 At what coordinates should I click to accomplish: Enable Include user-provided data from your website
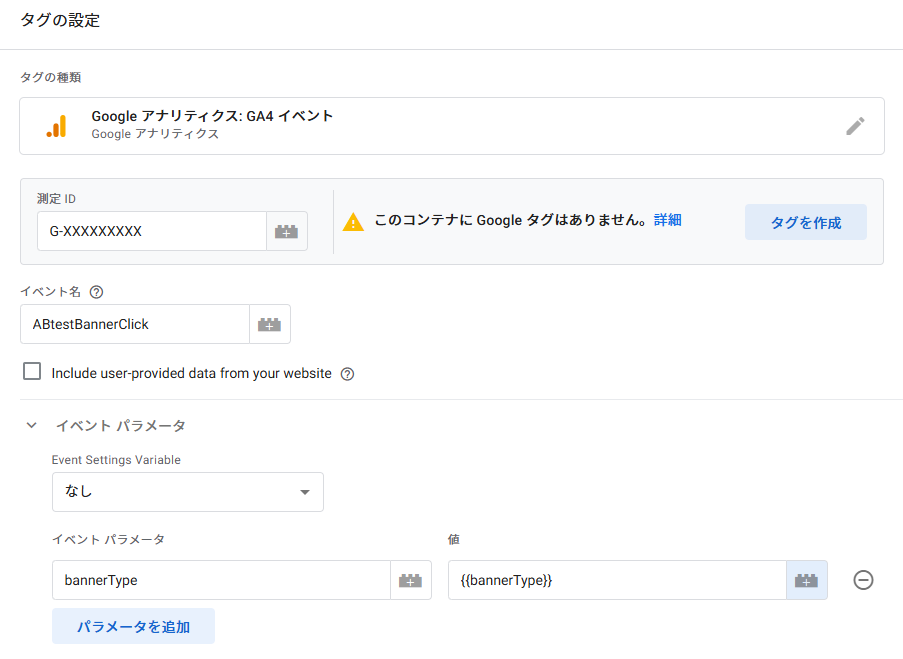point(33,372)
